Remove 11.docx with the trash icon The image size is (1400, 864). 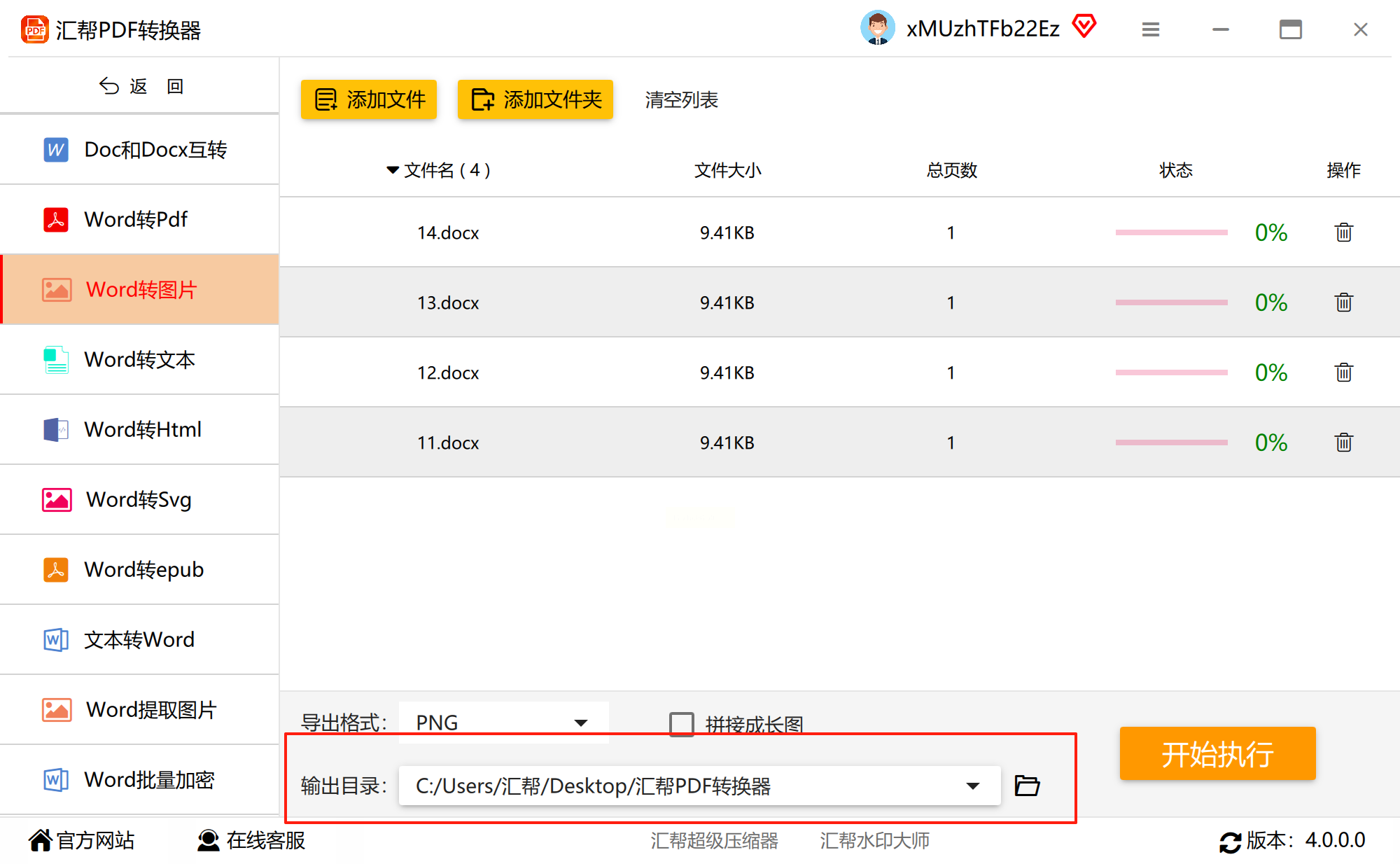[x=1343, y=443]
